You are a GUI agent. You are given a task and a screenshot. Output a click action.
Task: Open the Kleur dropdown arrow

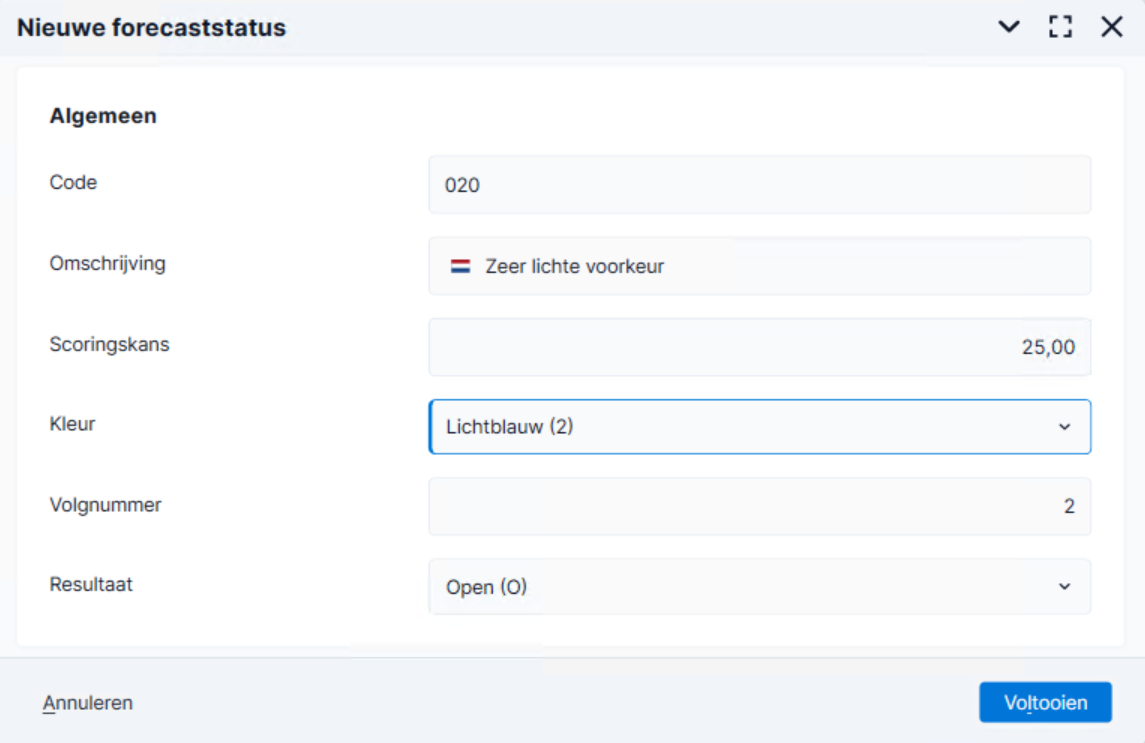pos(1065,427)
